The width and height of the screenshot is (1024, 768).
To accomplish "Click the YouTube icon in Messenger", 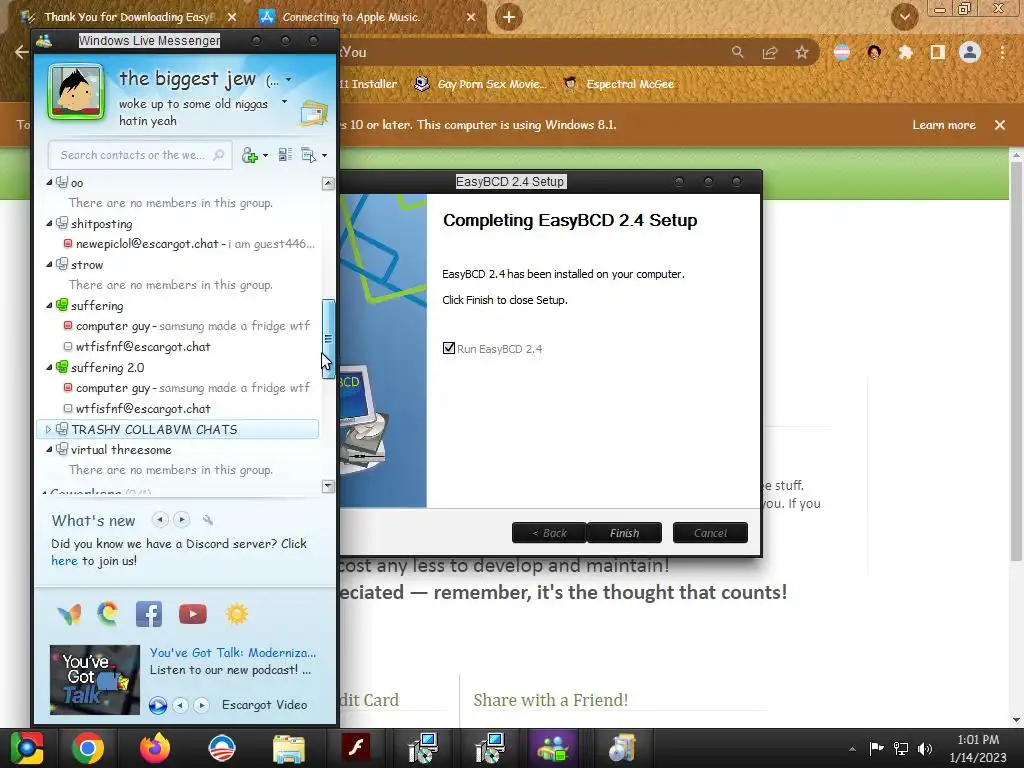I will tap(193, 614).
